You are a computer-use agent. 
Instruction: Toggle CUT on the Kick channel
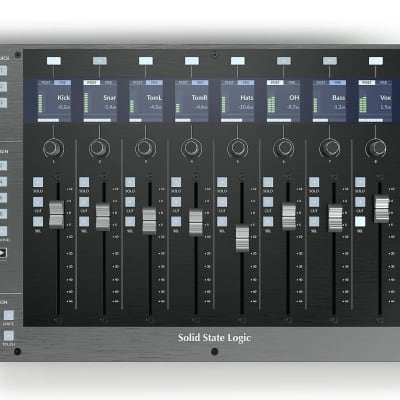[38, 202]
